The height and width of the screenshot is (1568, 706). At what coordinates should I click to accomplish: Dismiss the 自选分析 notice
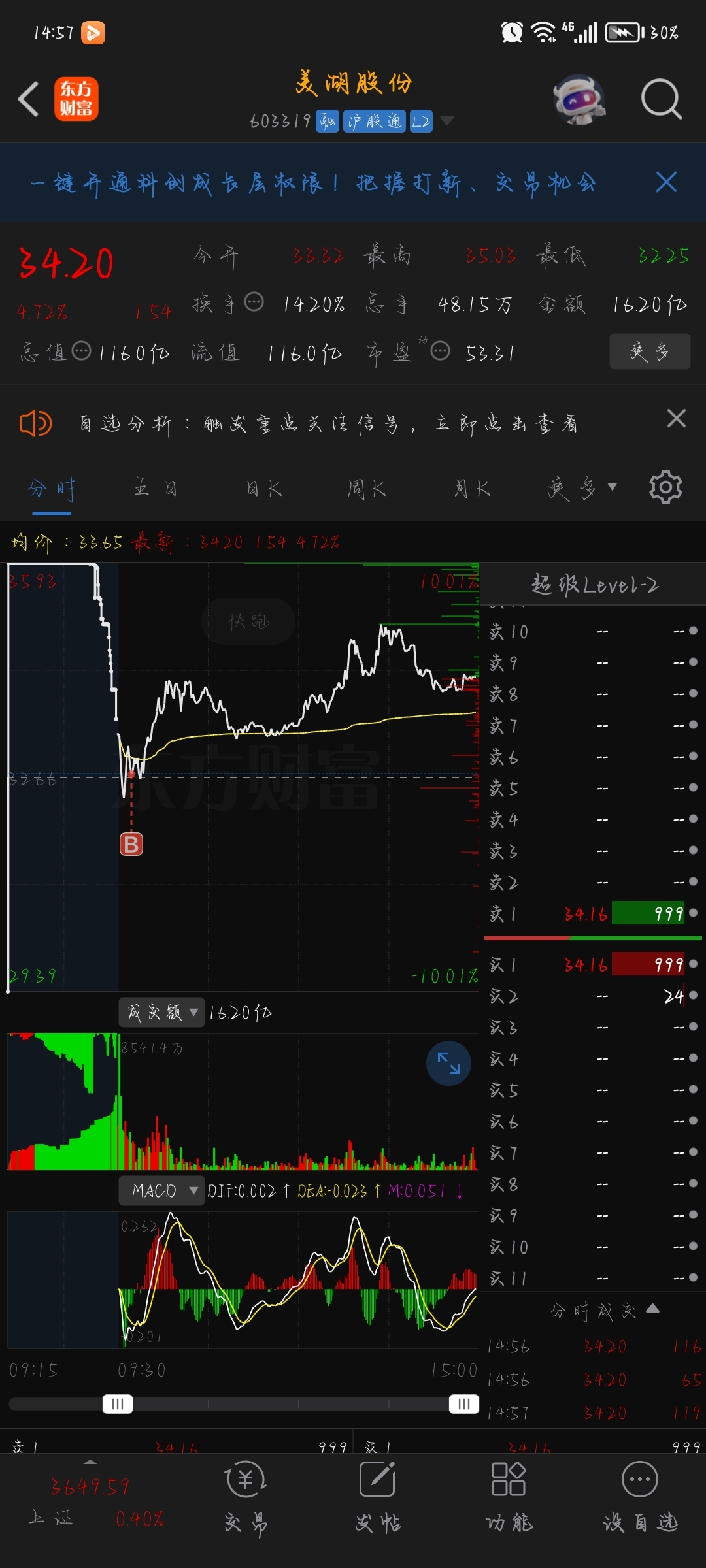[x=676, y=418]
